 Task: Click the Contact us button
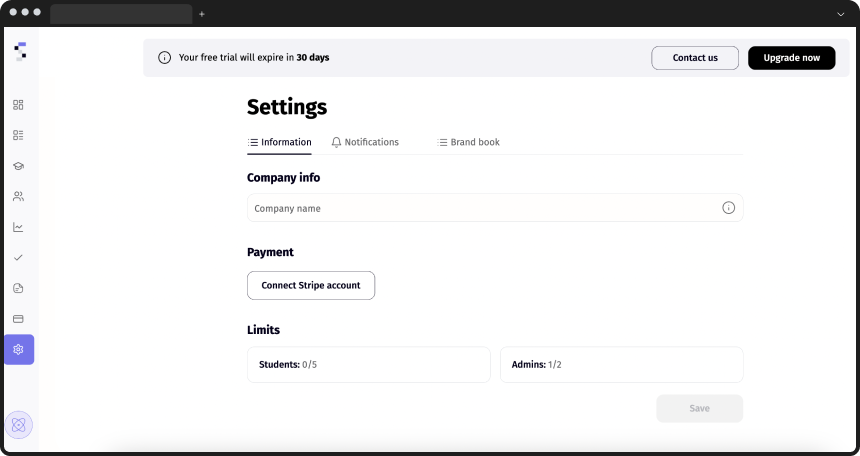pyautogui.click(x=694, y=58)
